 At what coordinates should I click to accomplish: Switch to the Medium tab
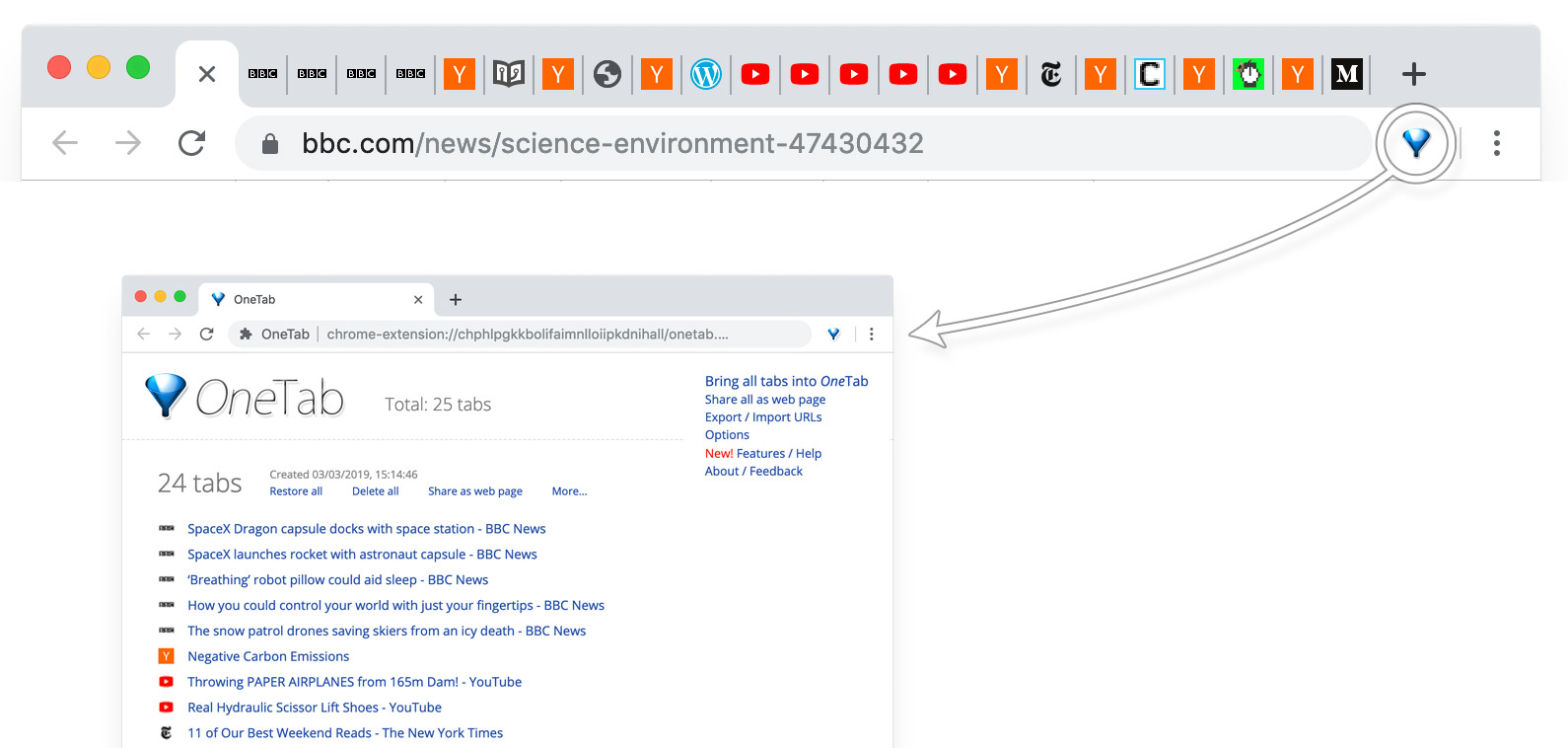coord(1346,74)
